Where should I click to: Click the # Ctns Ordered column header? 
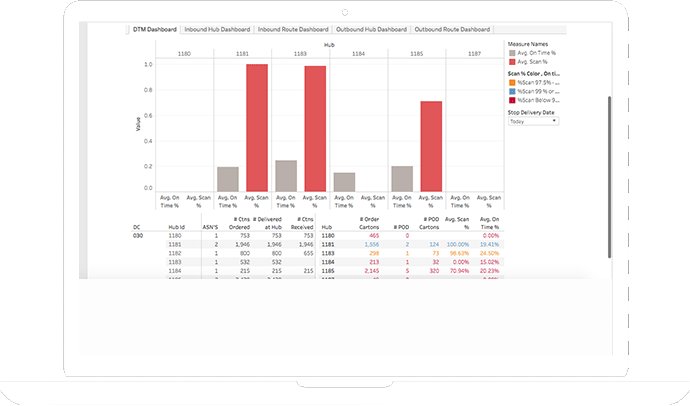tap(234, 222)
